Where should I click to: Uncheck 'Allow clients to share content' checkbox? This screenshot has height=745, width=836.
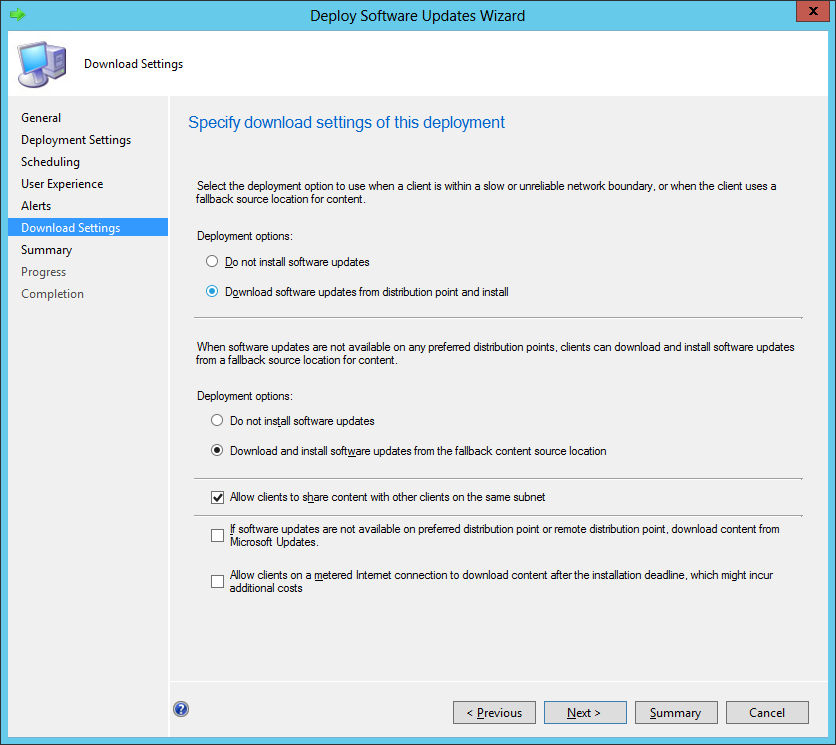tap(217, 497)
